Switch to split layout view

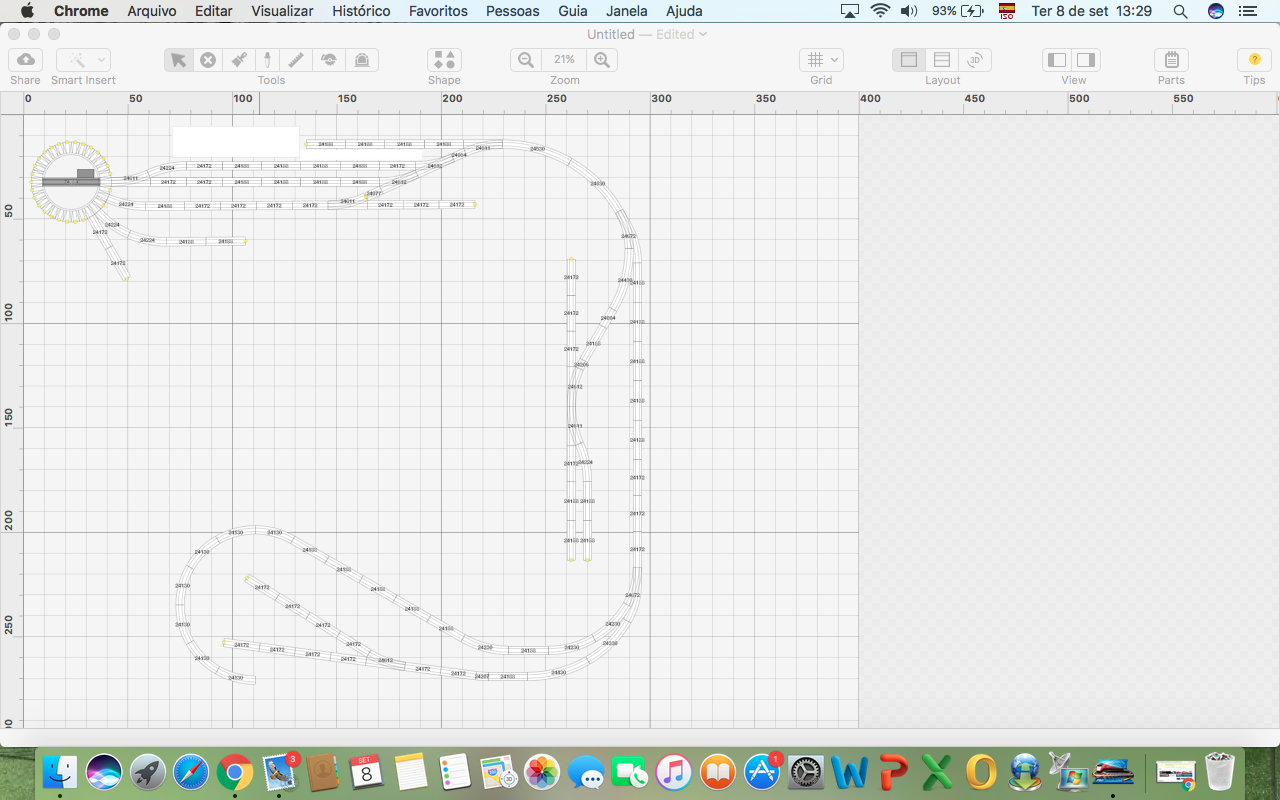941,60
